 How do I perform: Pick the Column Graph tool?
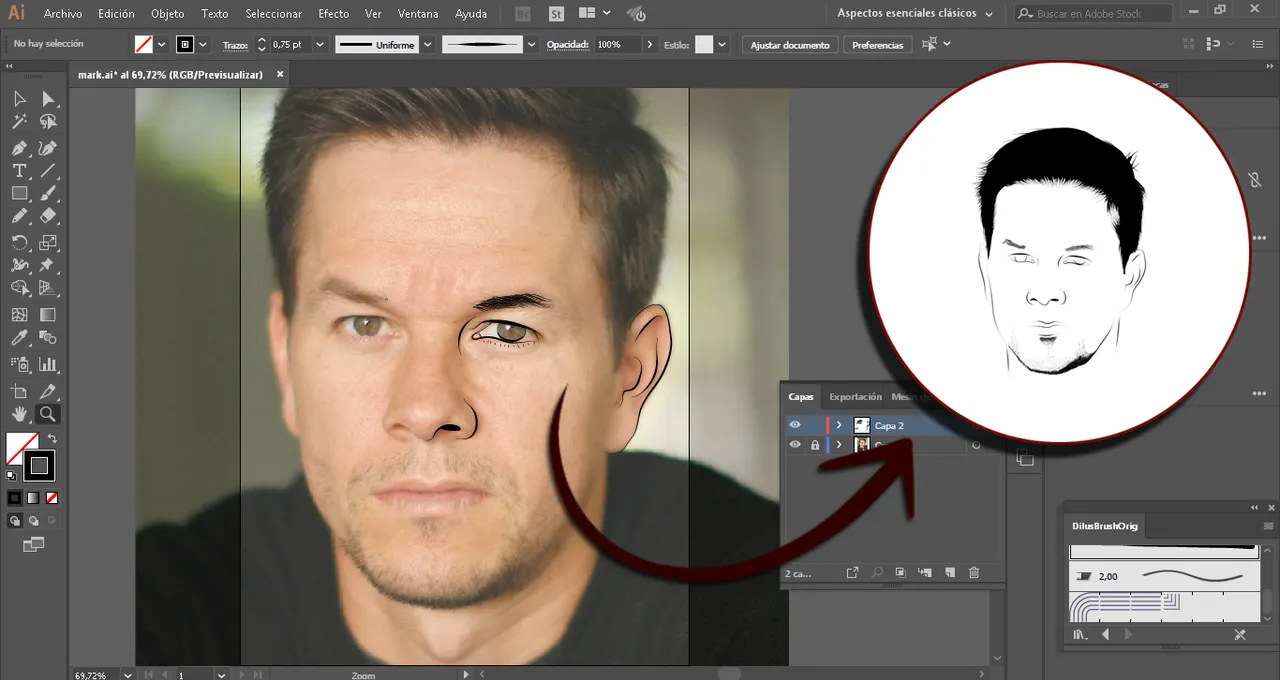48,364
